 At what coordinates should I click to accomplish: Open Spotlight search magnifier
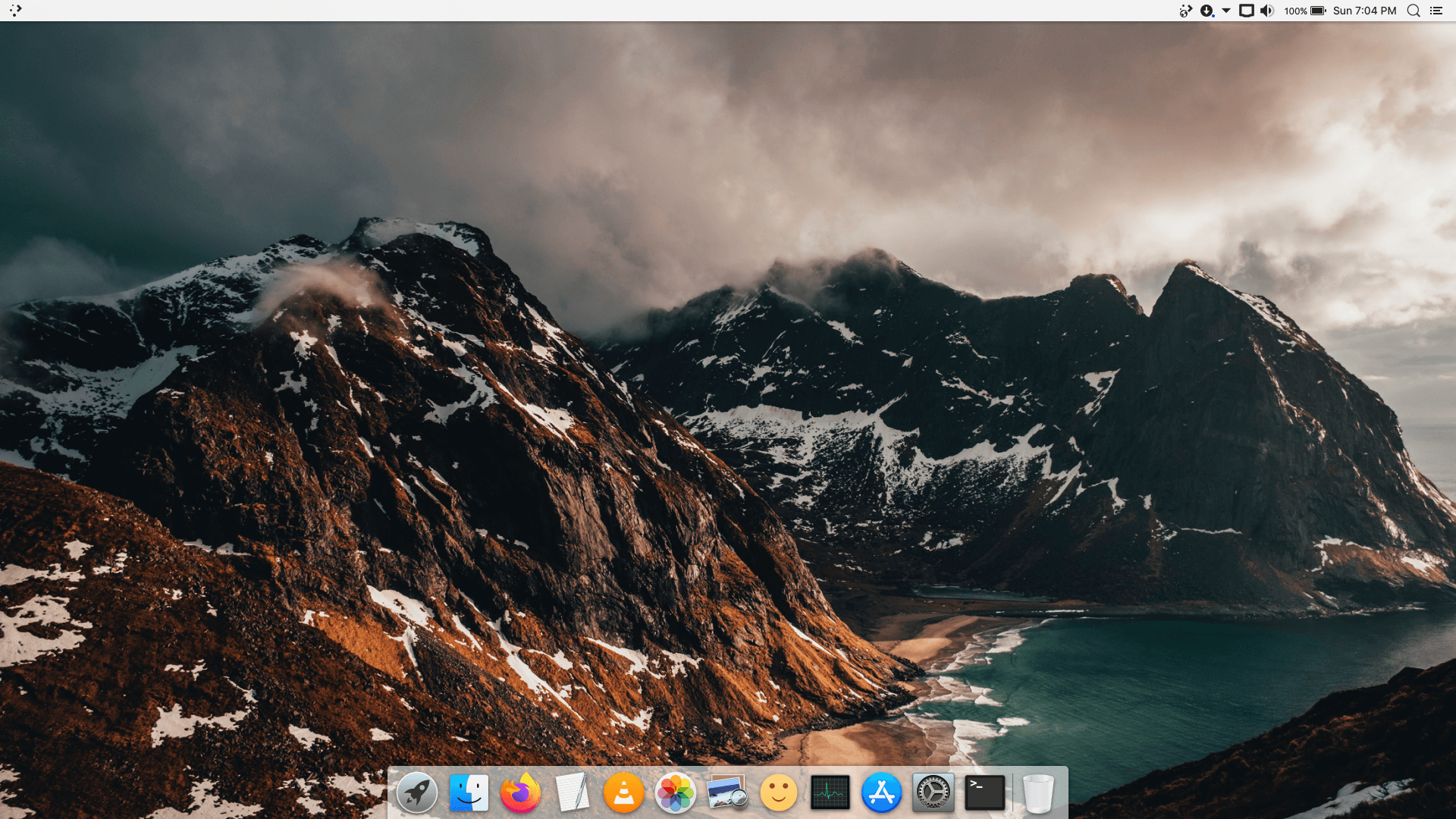pyautogui.click(x=1414, y=11)
